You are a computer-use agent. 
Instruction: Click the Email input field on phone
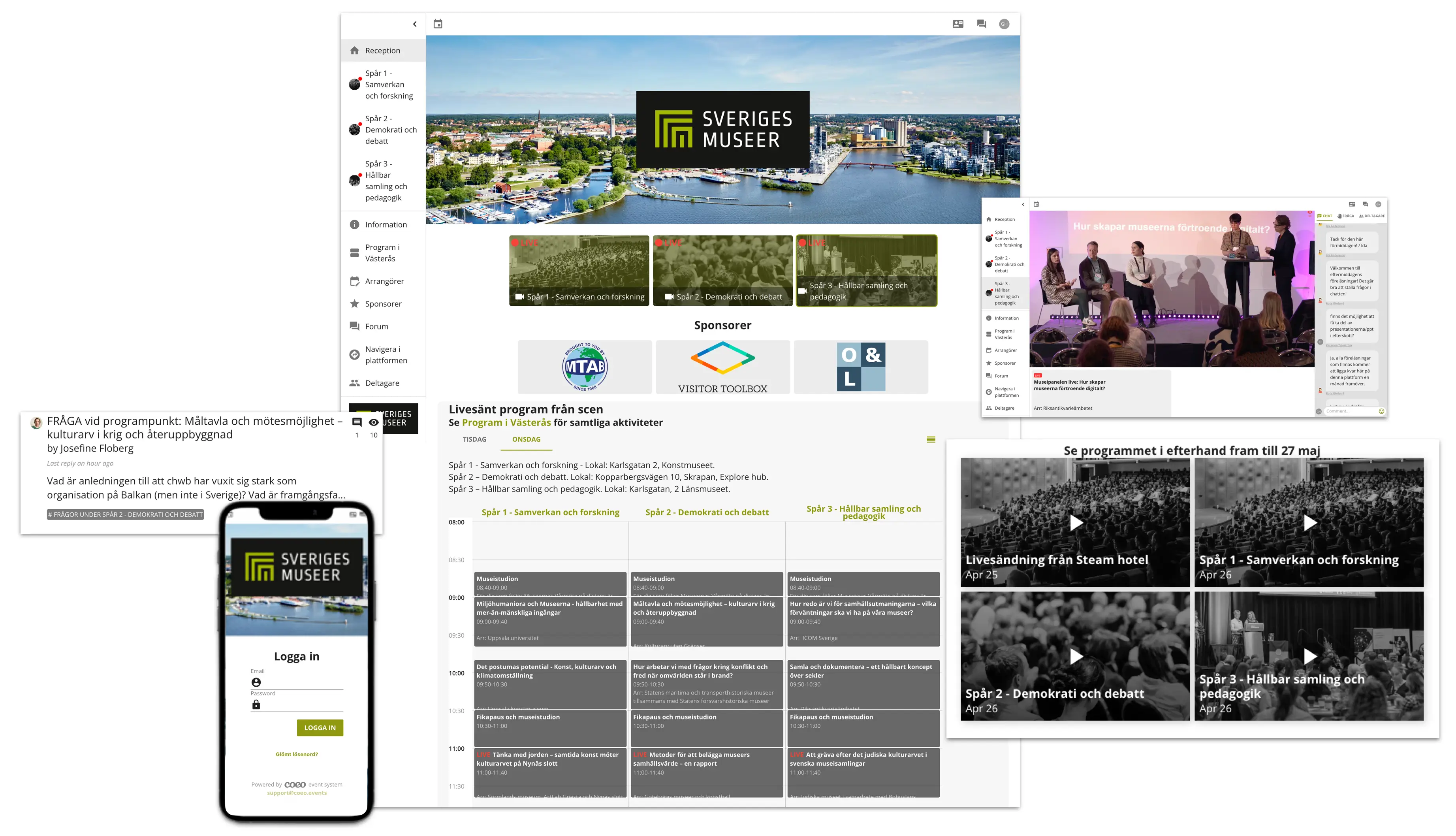(297, 682)
